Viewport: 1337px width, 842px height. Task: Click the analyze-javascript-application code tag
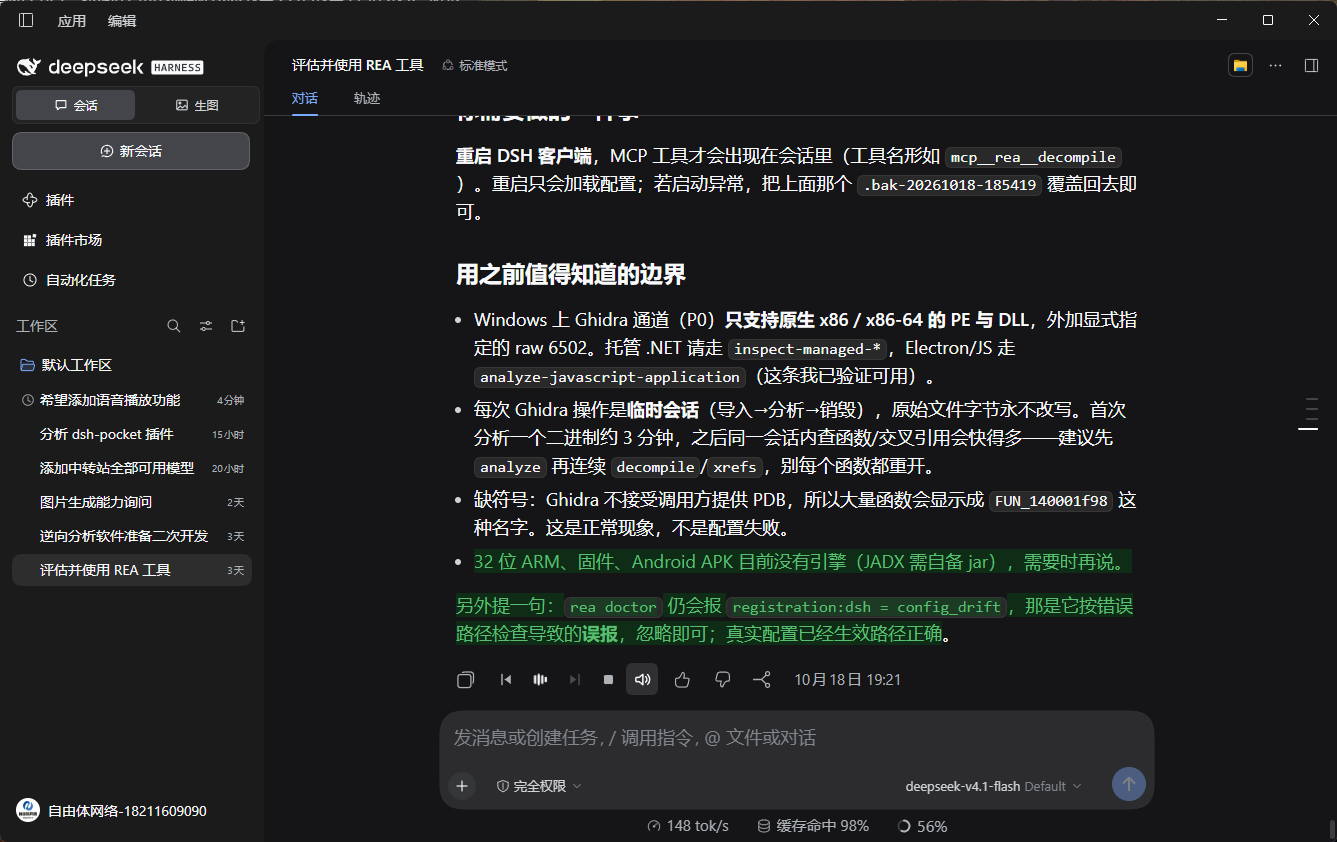click(x=610, y=377)
